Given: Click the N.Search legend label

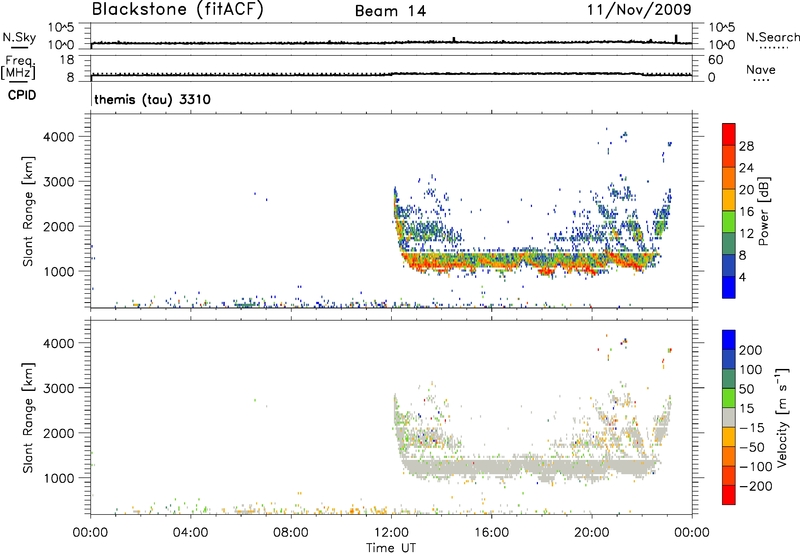Looking at the screenshot, I should [x=773, y=37].
